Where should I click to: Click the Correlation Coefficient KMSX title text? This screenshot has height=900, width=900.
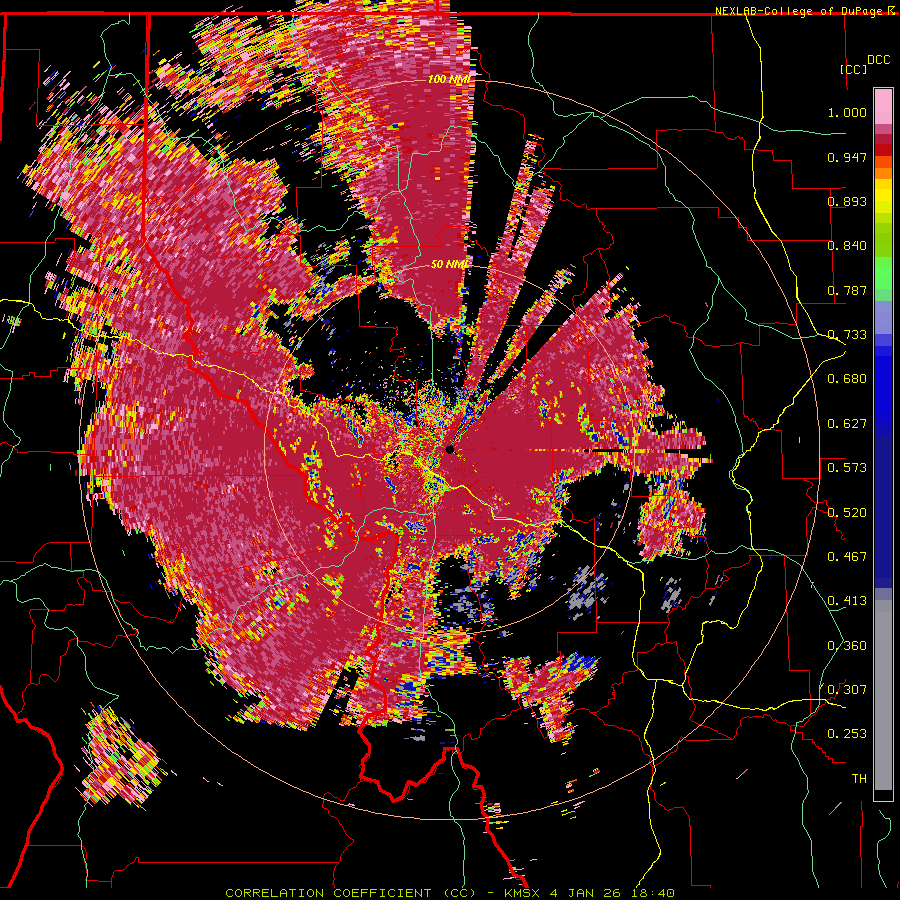click(449, 893)
